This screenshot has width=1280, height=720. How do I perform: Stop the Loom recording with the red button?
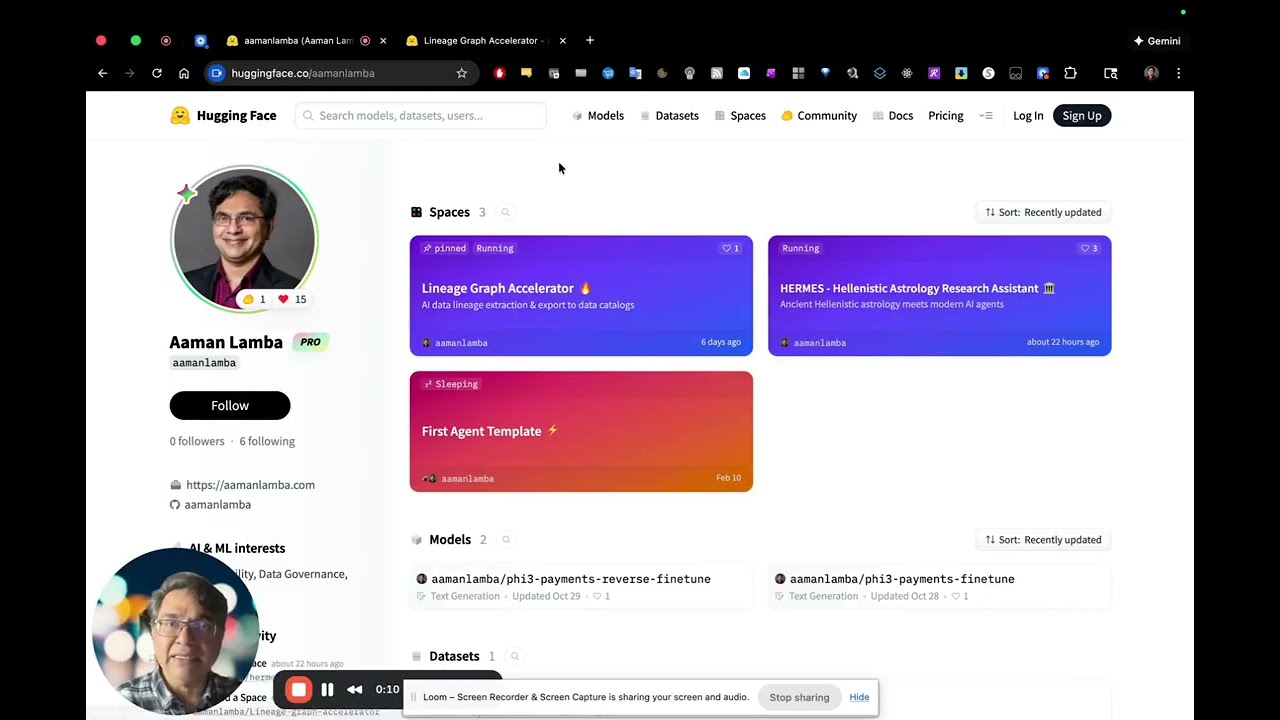[298, 689]
